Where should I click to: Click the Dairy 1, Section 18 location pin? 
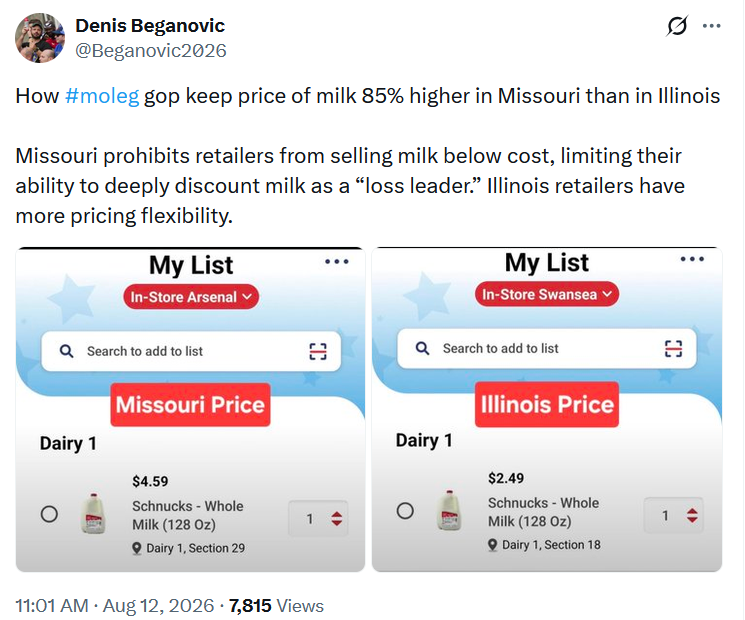493,545
